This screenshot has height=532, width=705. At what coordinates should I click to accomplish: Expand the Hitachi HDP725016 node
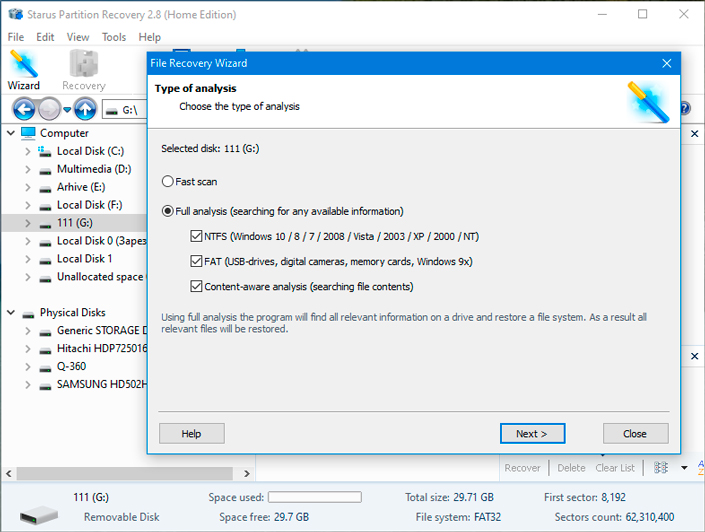point(27,349)
